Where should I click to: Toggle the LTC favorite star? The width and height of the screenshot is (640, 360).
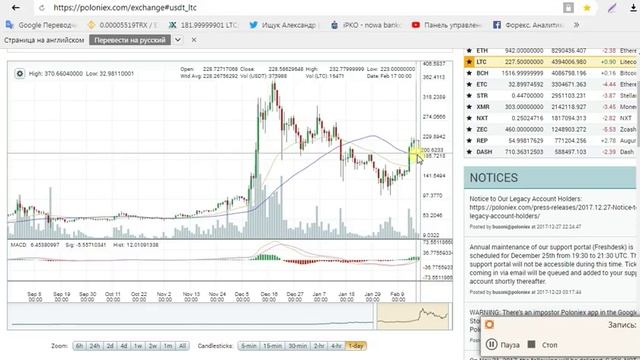coord(469,62)
